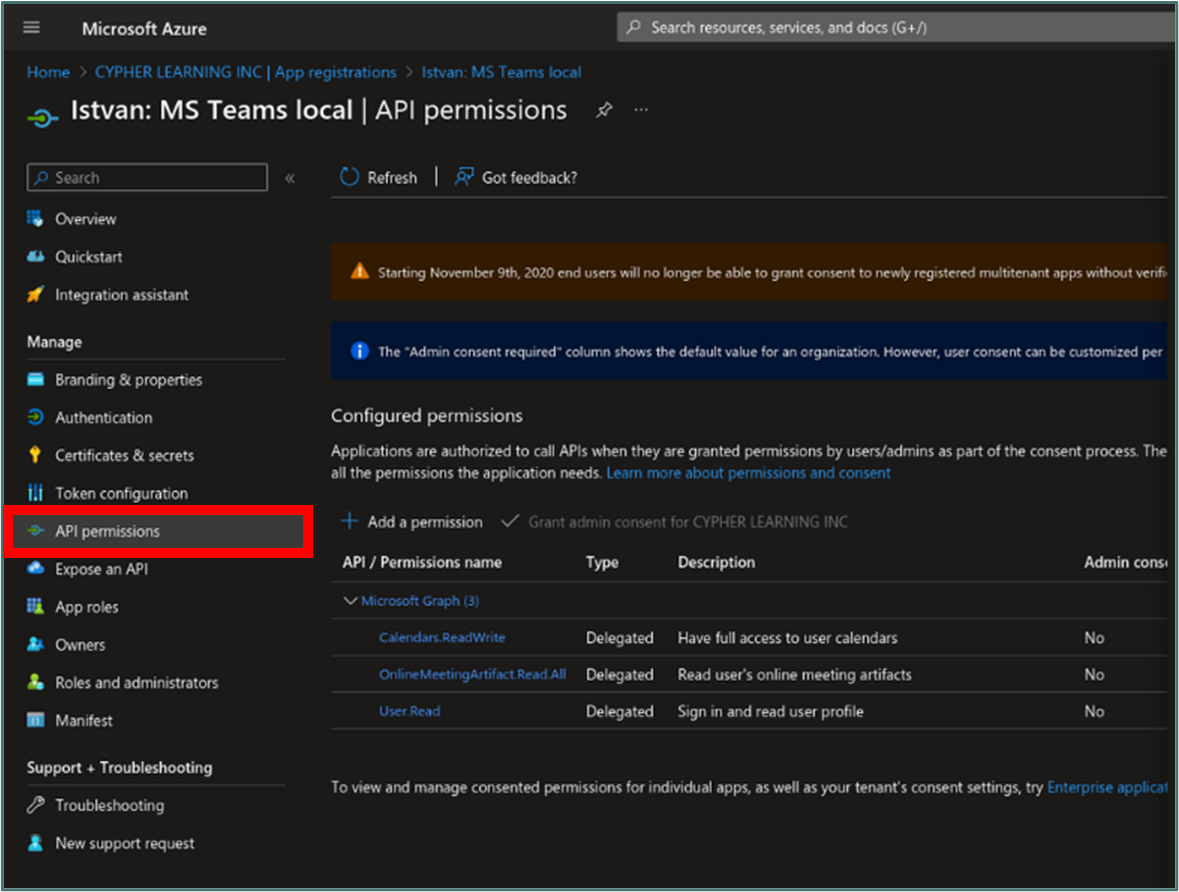Open Istvan: MS Teams local breadcrumb
Image resolution: width=1179 pixels, height=892 pixels.
pos(501,72)
